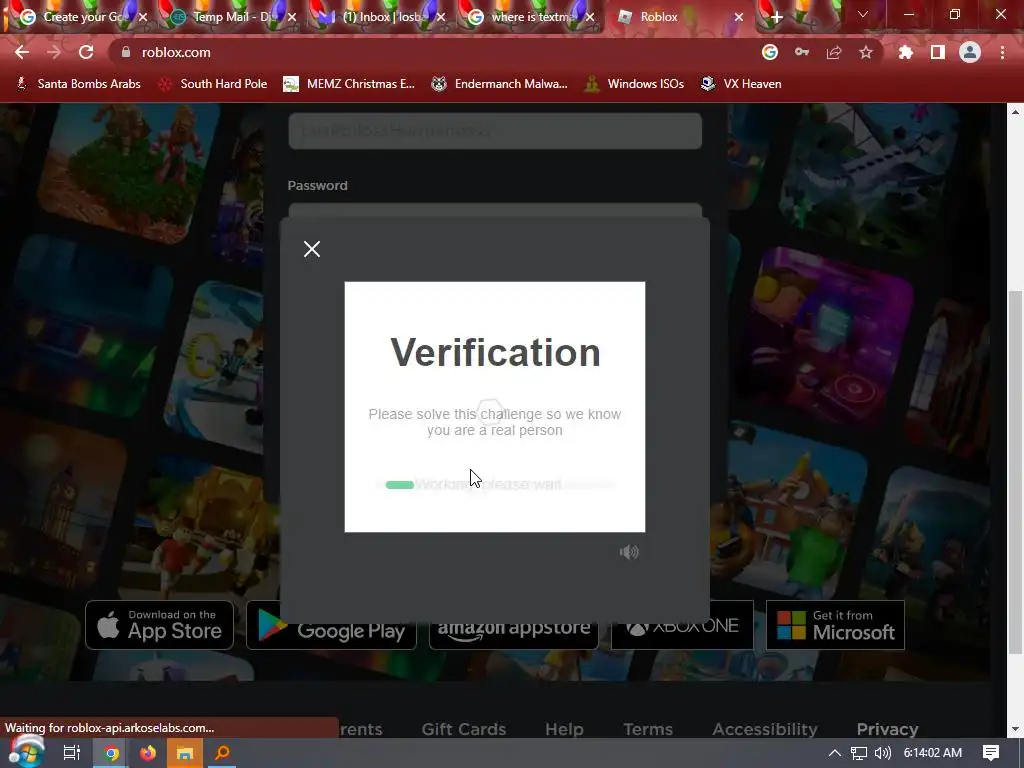Viewport: 1024px width, 768px height.
Task: Open MEMZ Christmas bookmark
Action: click(349, 84)
